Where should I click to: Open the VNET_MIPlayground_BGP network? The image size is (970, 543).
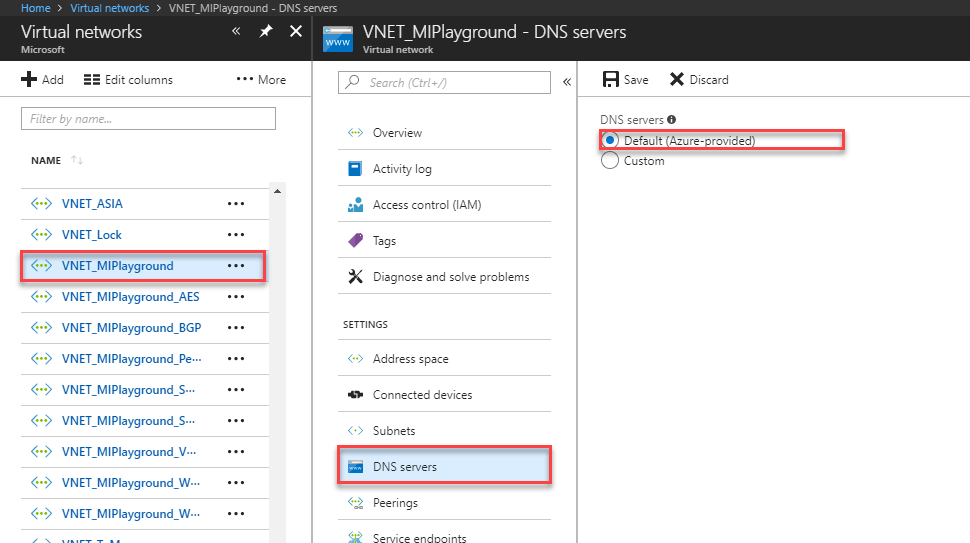131,328
